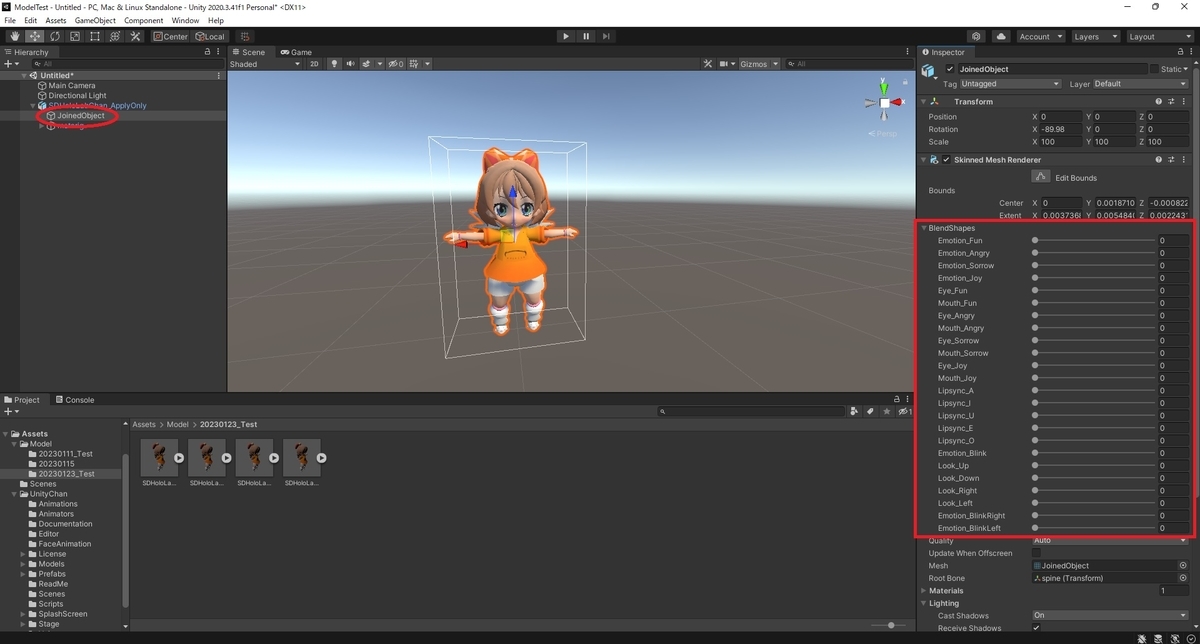Open the Layer Default dropdown
Image resolution: width=1200 pixels, height=644 pixels.
[x=1141, y=84]
